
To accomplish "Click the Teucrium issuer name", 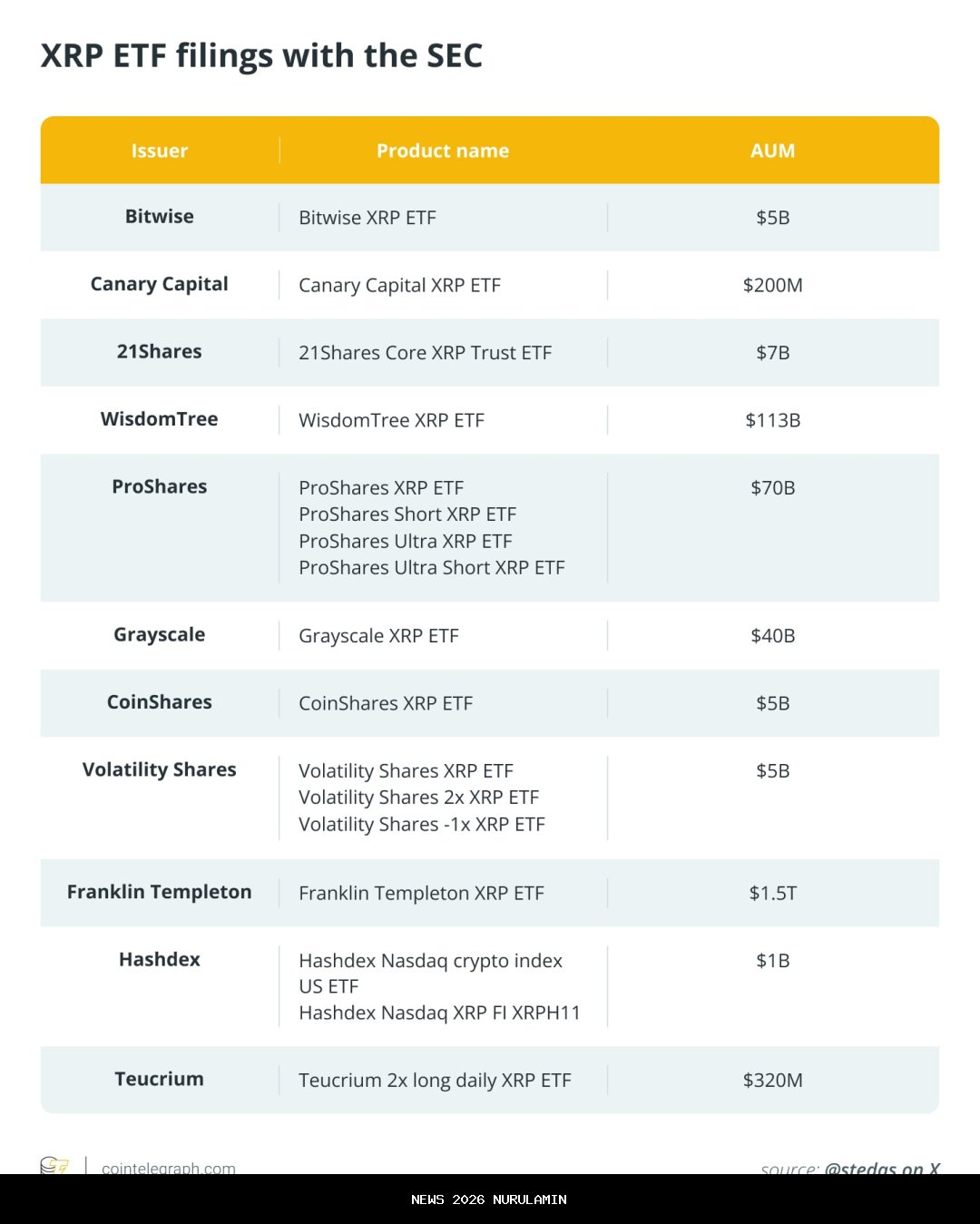I will tap(160, 1079).
